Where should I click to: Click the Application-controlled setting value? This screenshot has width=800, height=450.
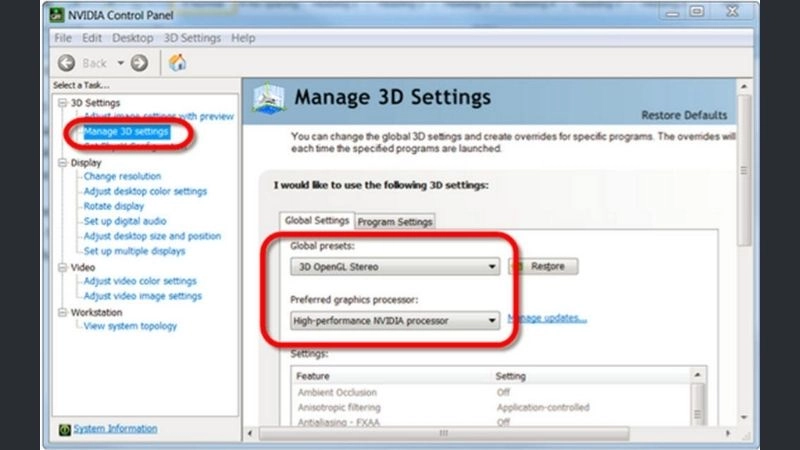pyautogui.click(x=543, y=407)
